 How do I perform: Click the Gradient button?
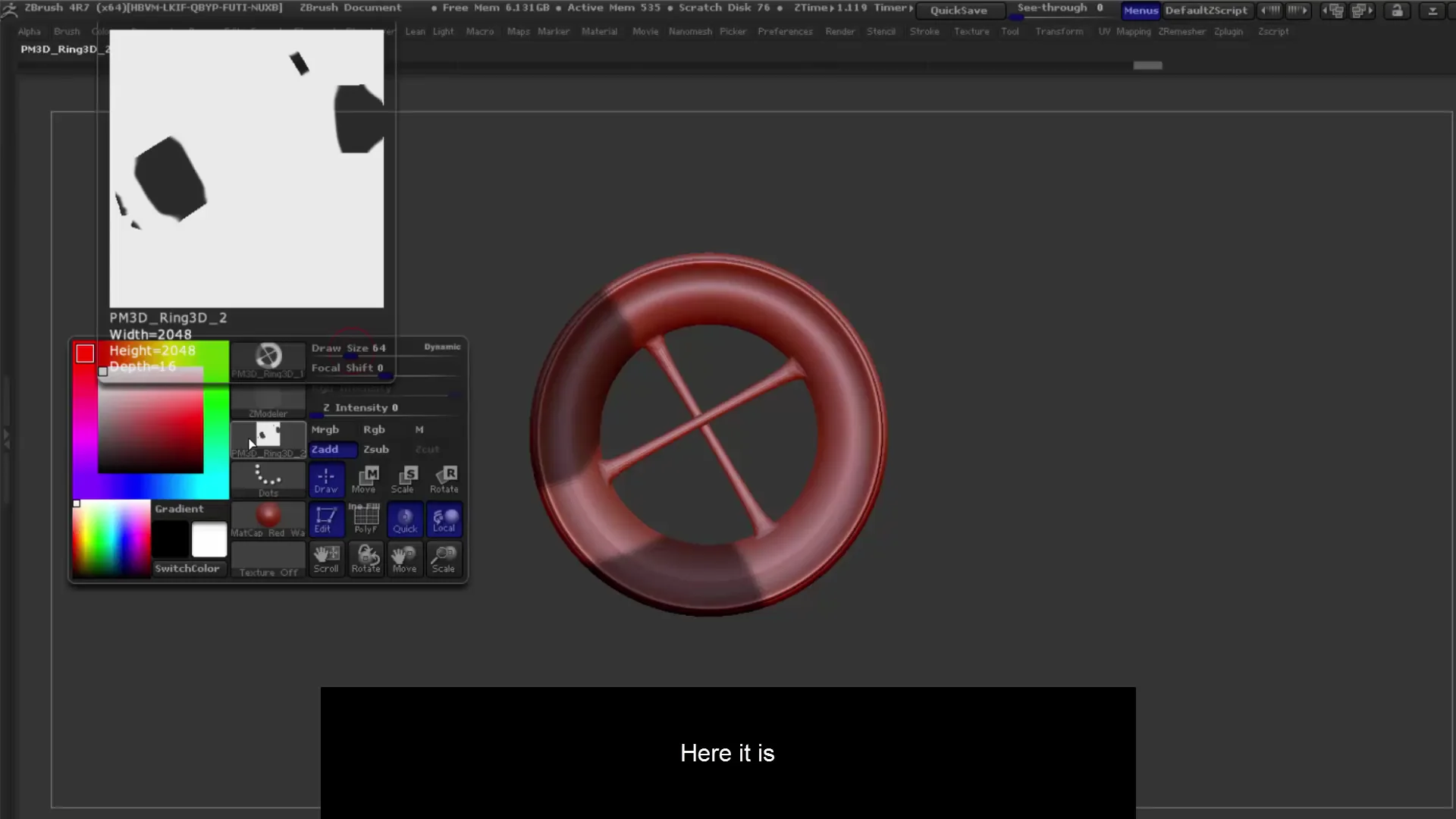click(180, 510)
